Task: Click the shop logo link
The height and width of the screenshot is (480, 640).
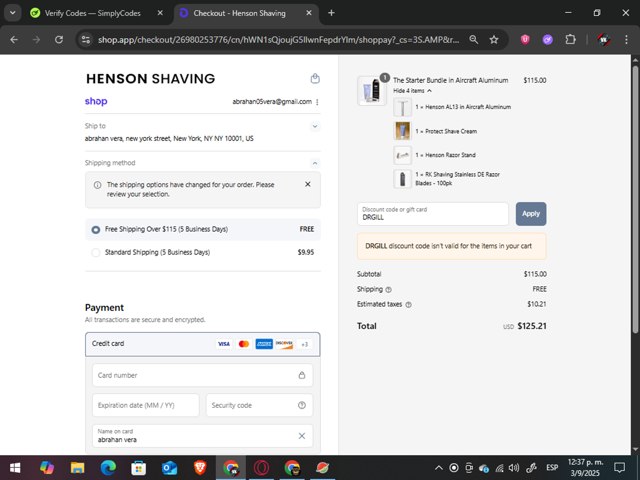Action: (96, 101)
